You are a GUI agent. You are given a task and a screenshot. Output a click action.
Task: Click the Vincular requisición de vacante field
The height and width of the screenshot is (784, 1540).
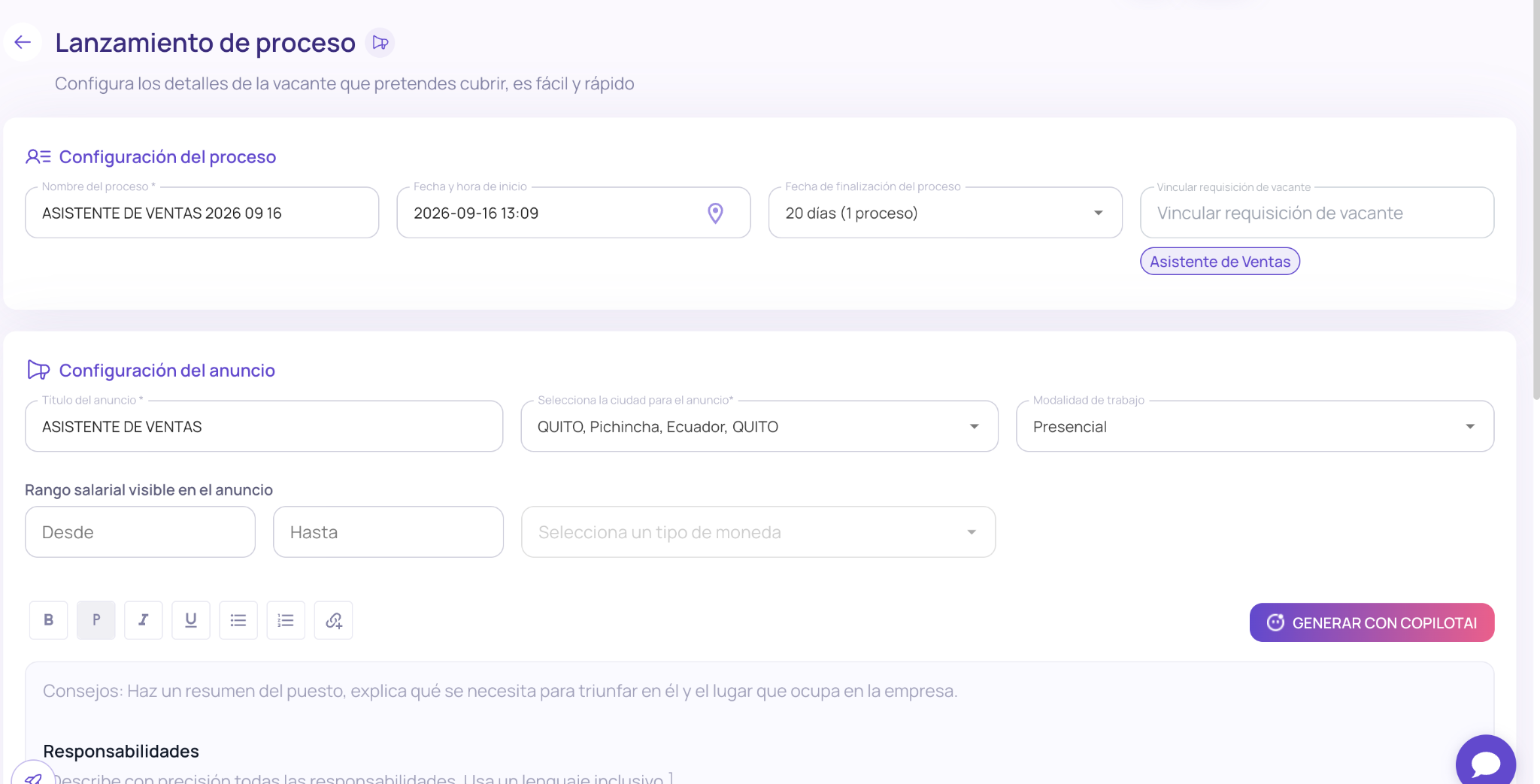1317,213
